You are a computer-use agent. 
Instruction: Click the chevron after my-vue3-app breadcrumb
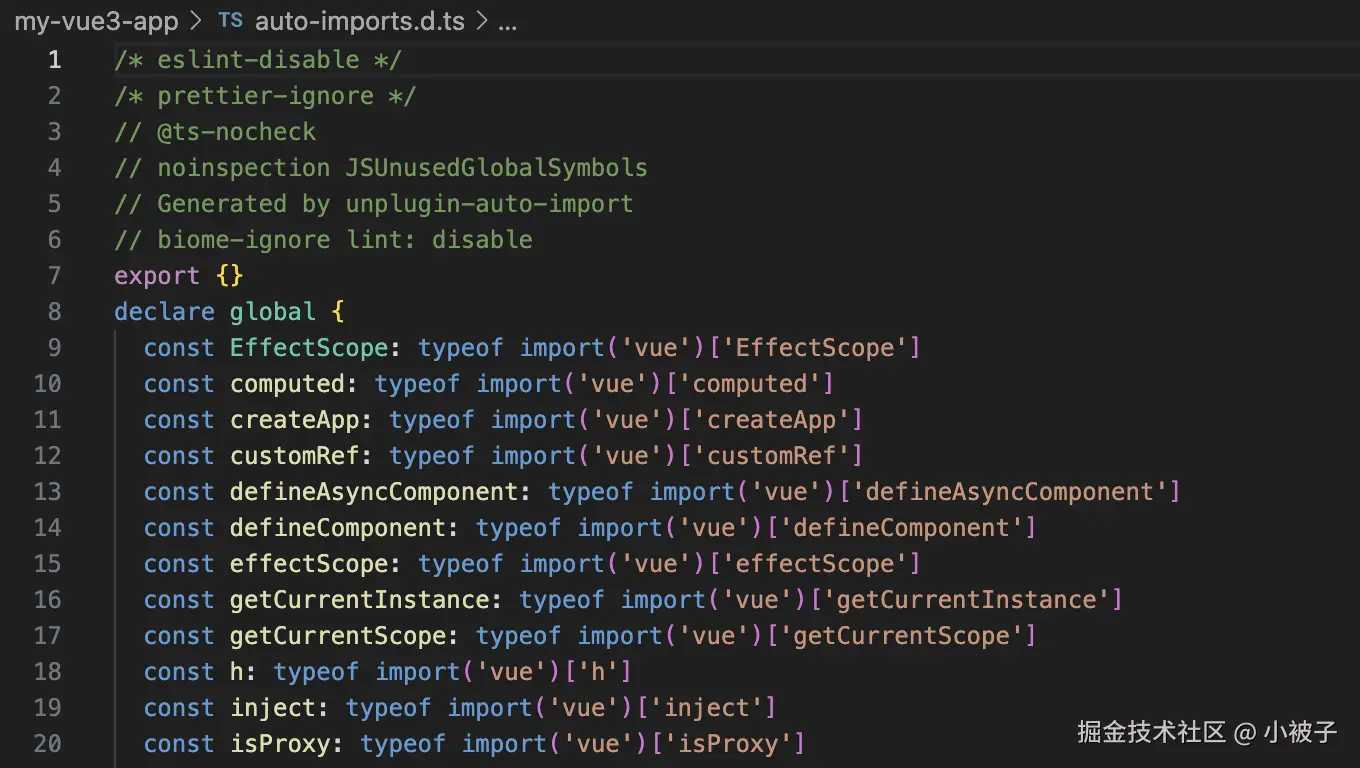(x=196, y=21)
